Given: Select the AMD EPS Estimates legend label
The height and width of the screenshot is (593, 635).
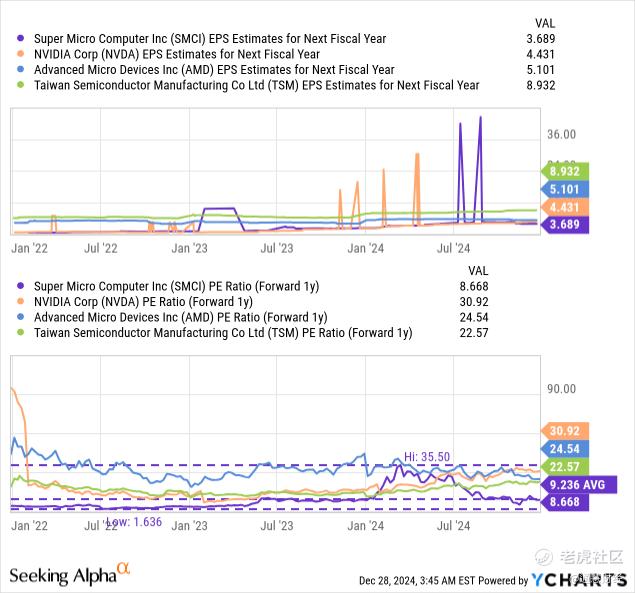Looking at the screenshot, I should point(214,70).
